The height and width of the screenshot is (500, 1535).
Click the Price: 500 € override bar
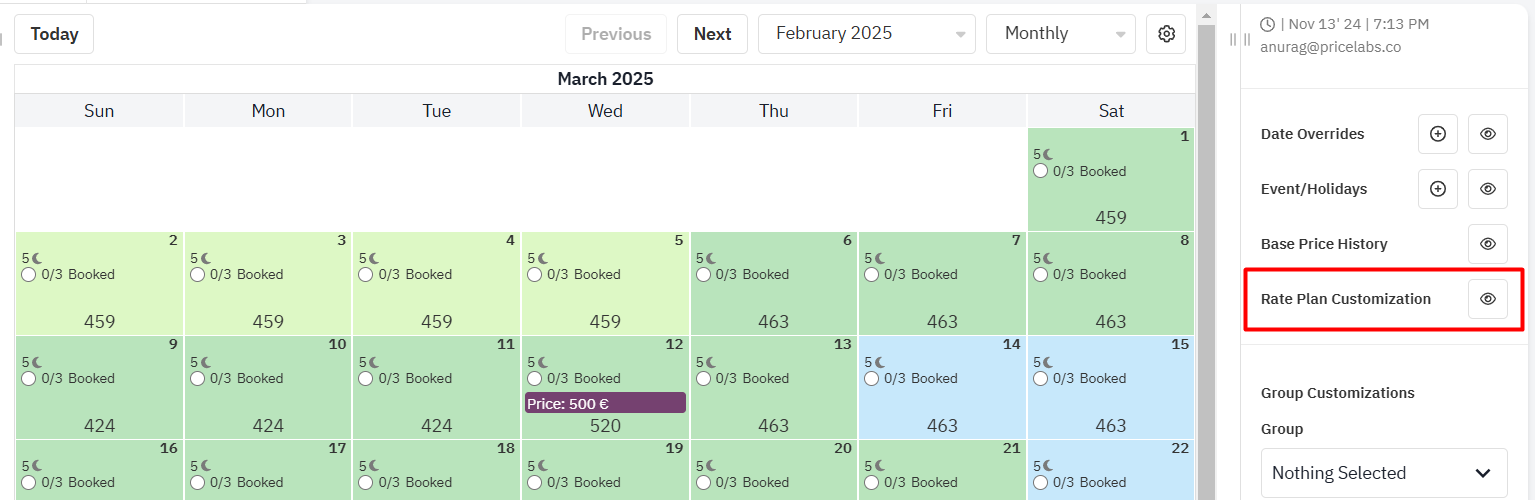click(605, 403)
